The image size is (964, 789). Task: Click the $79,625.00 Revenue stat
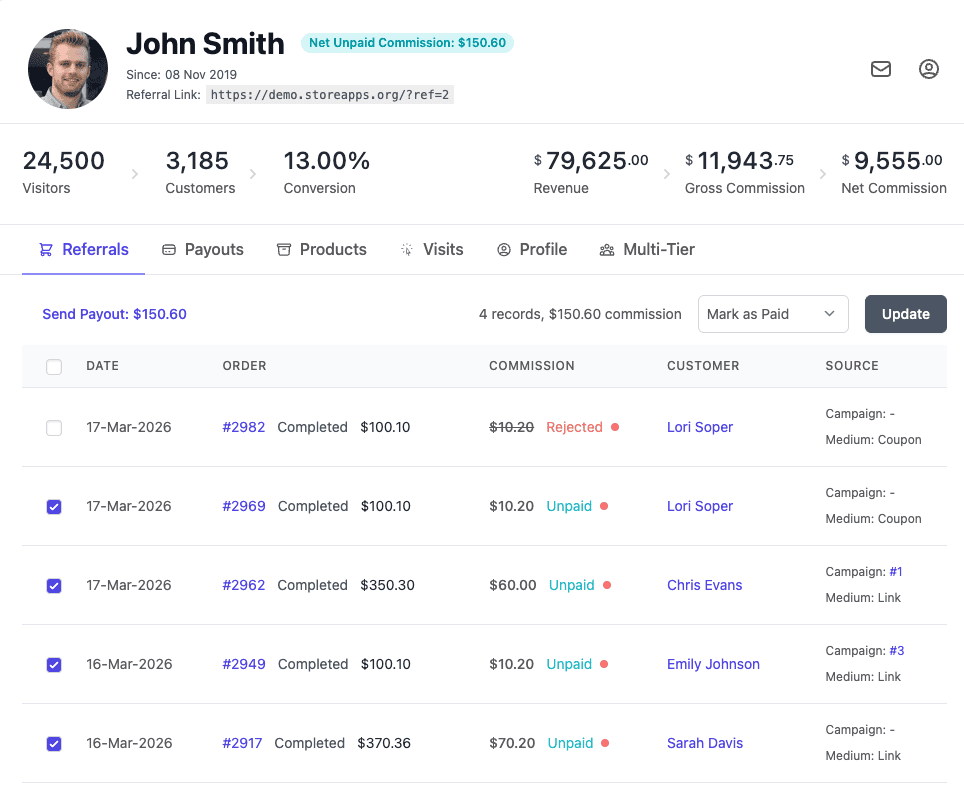click(x=590, y=172)
